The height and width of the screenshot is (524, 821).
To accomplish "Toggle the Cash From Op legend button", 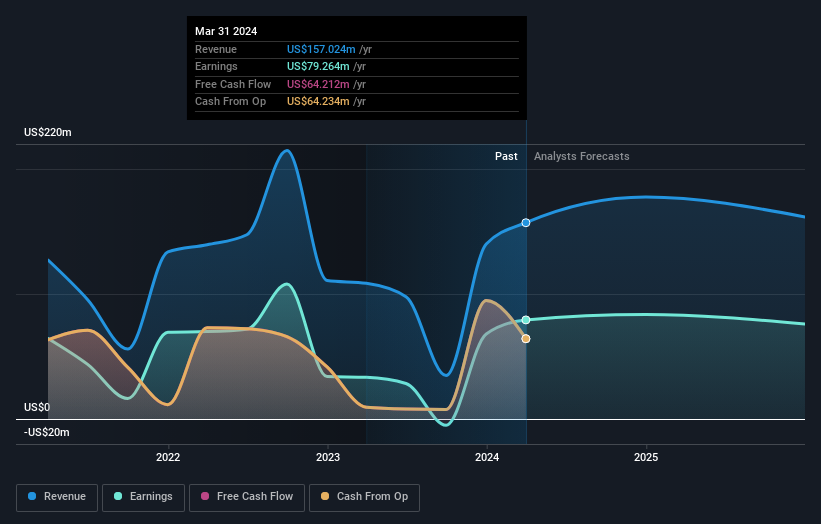I will [x=364, y=497].
